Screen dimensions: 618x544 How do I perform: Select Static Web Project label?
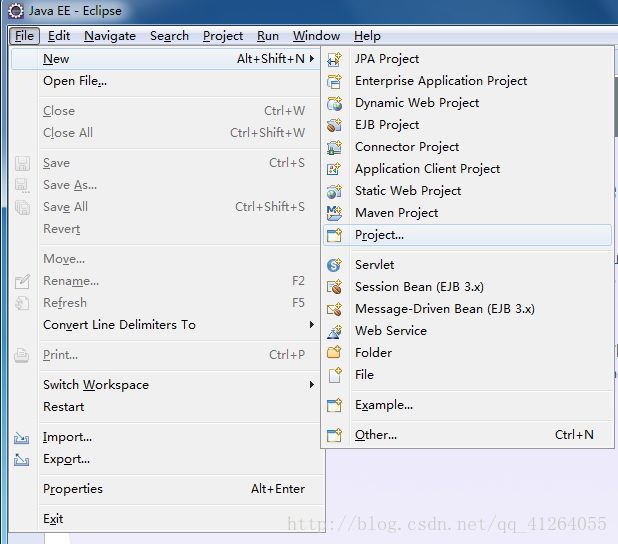pos(408,191)
